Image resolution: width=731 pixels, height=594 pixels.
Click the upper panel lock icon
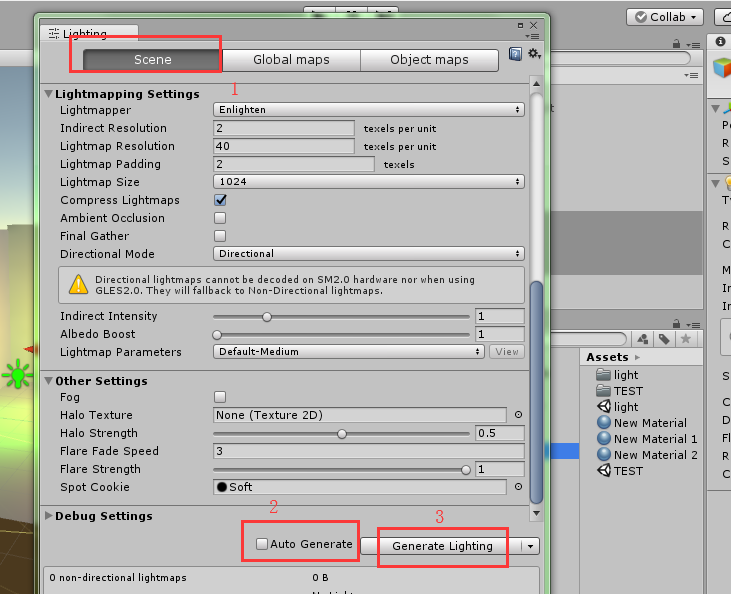[676, 44]
